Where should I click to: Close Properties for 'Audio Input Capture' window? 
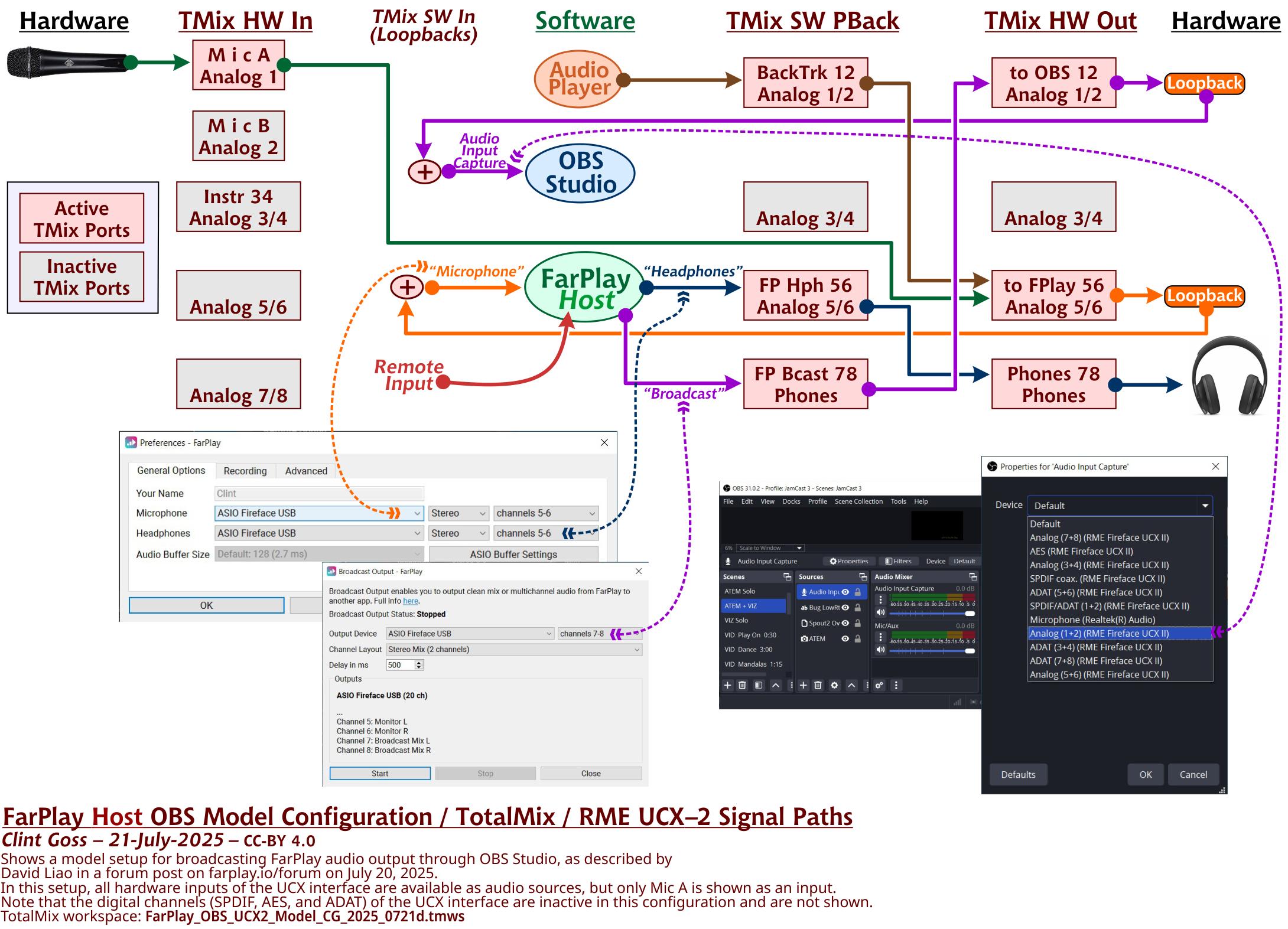(1215, 467)
